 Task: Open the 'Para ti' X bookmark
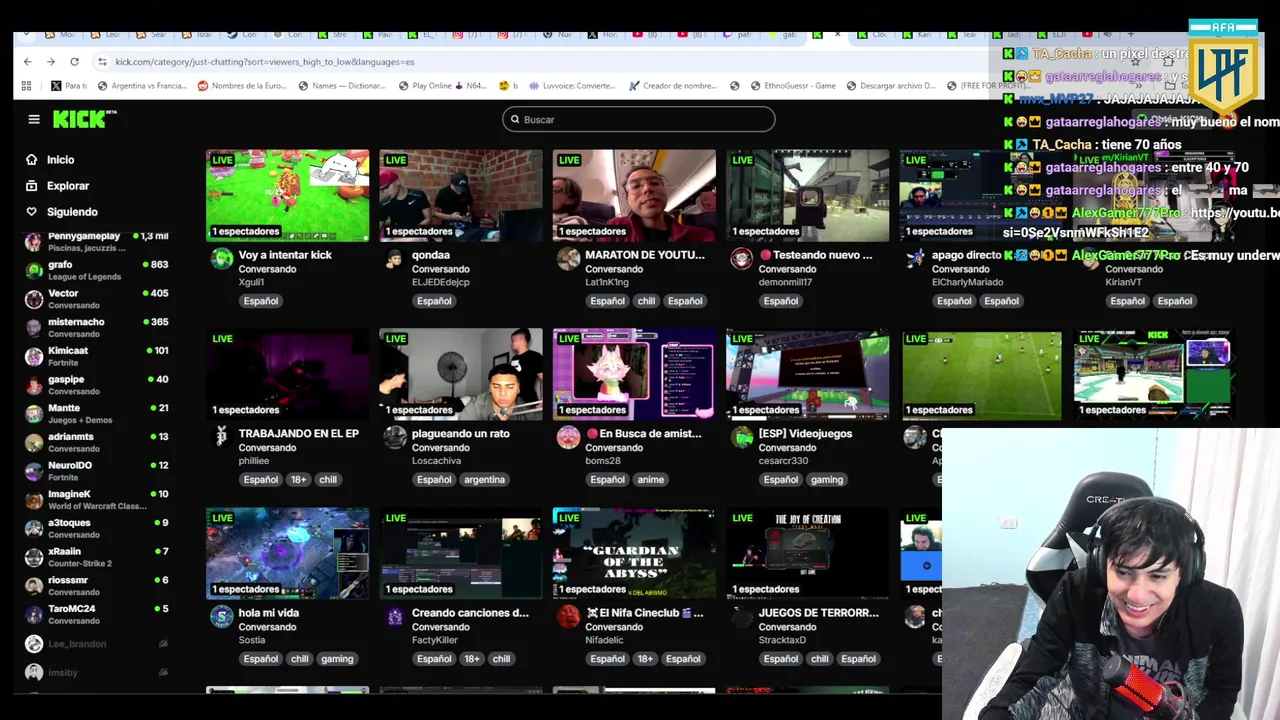click(69, 86)
